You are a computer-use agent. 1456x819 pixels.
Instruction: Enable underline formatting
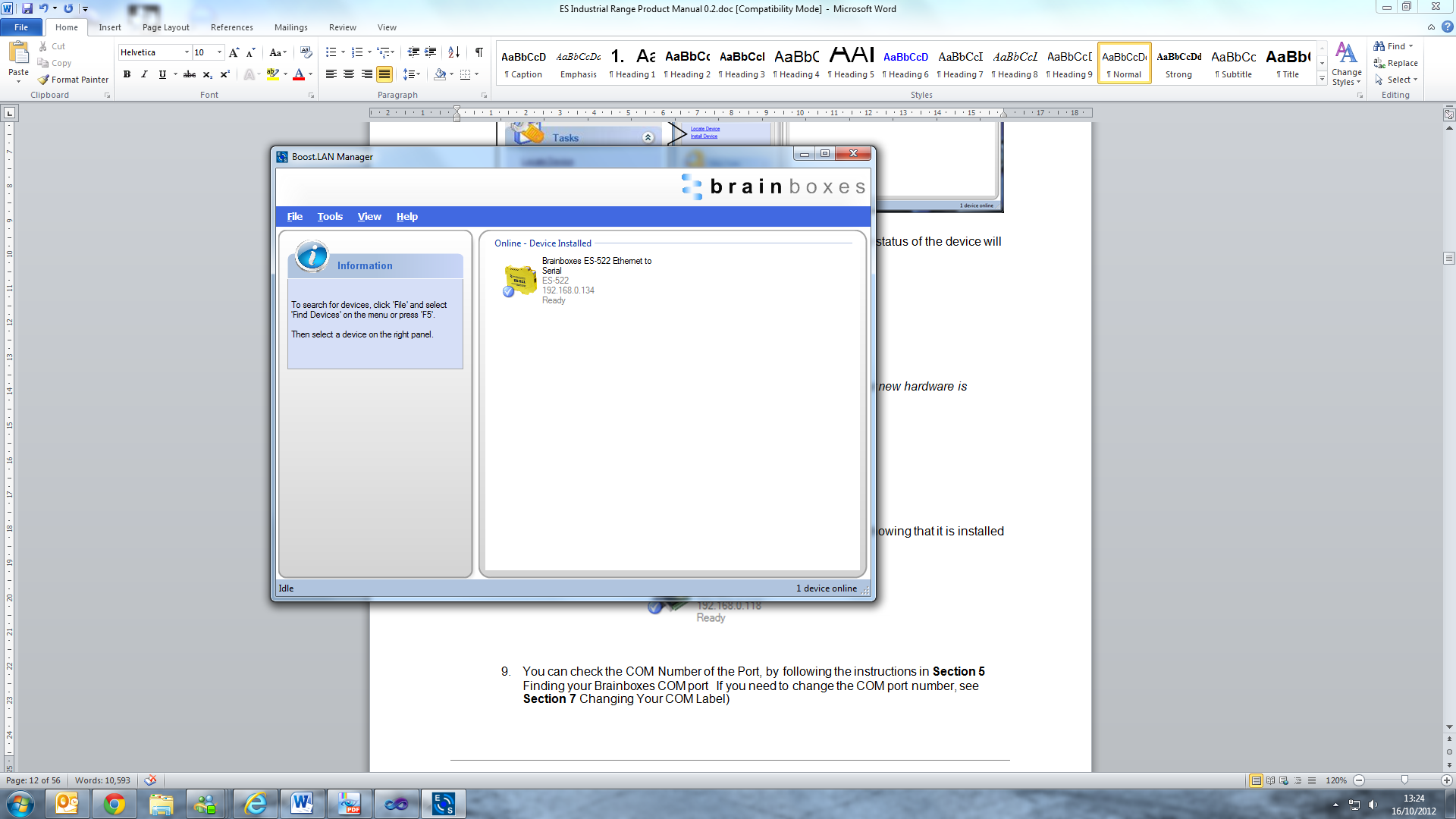point(161,74)
